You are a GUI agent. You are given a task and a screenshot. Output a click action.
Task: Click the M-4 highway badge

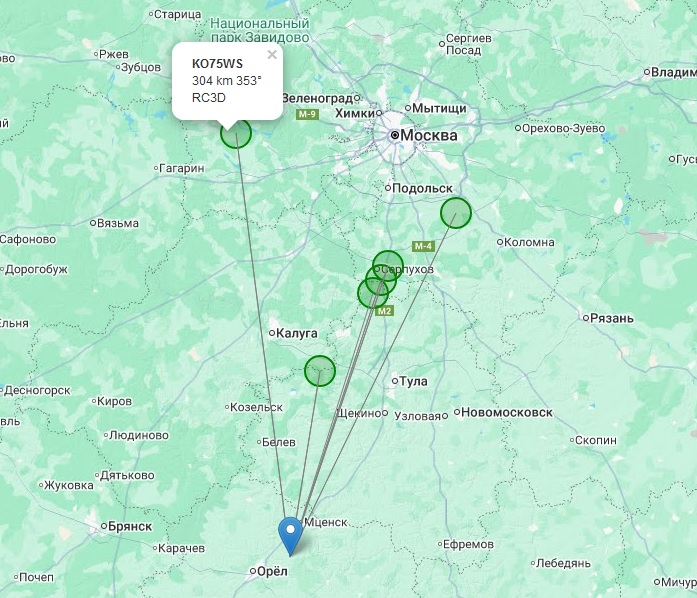click(x=423, y=246)
